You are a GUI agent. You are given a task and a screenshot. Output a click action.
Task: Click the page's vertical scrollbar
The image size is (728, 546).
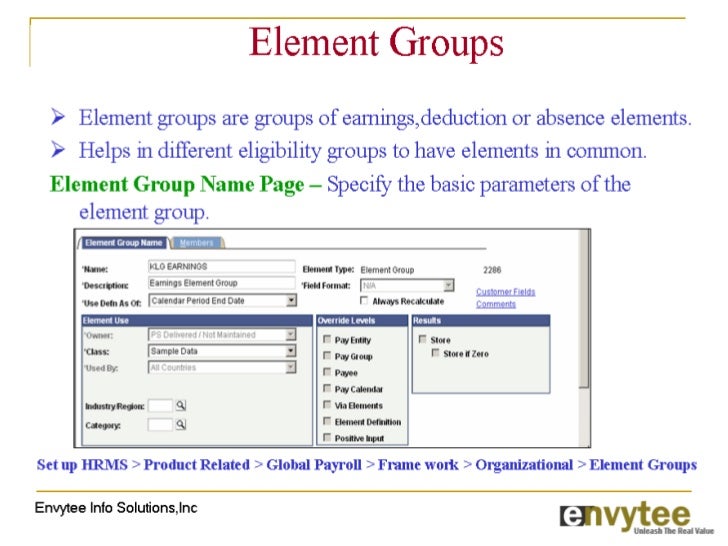584,338
